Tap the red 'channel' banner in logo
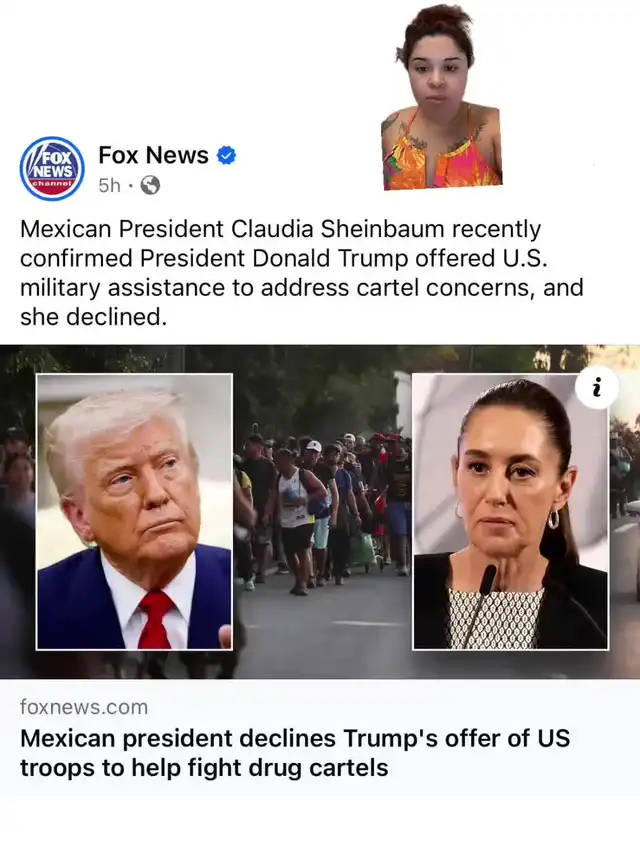The image size is (640, 853). coord(52,184)
